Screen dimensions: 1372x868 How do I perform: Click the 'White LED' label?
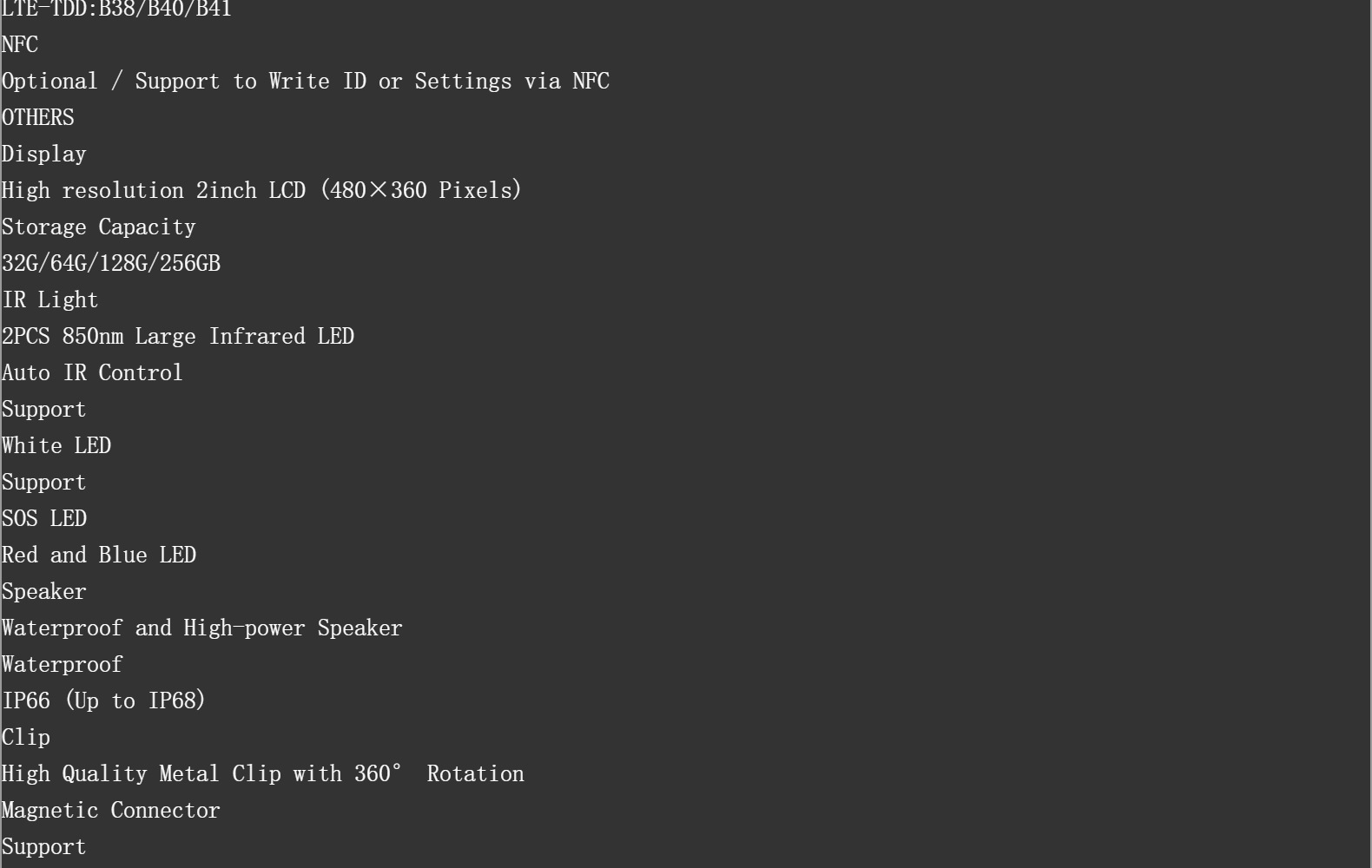(x=56, y=445)
